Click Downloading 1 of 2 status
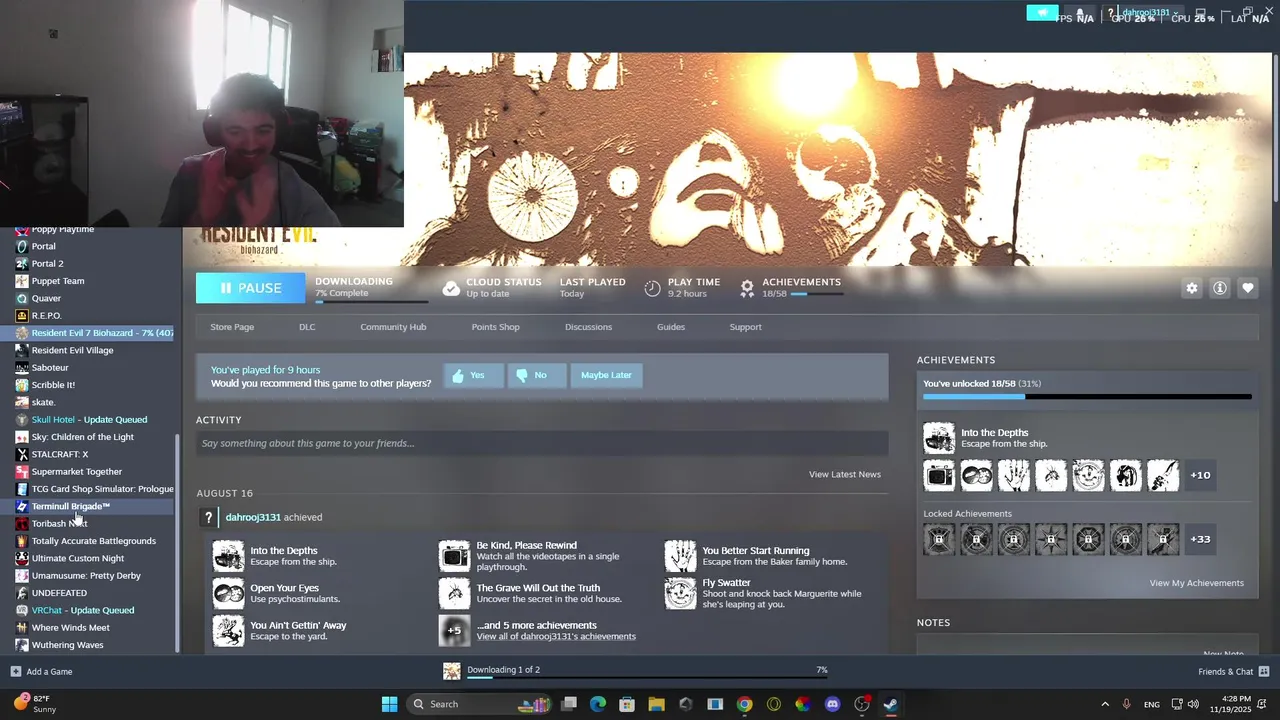Image resolution: width=1280 pixels, height=720 pixels. pos(503,670)
